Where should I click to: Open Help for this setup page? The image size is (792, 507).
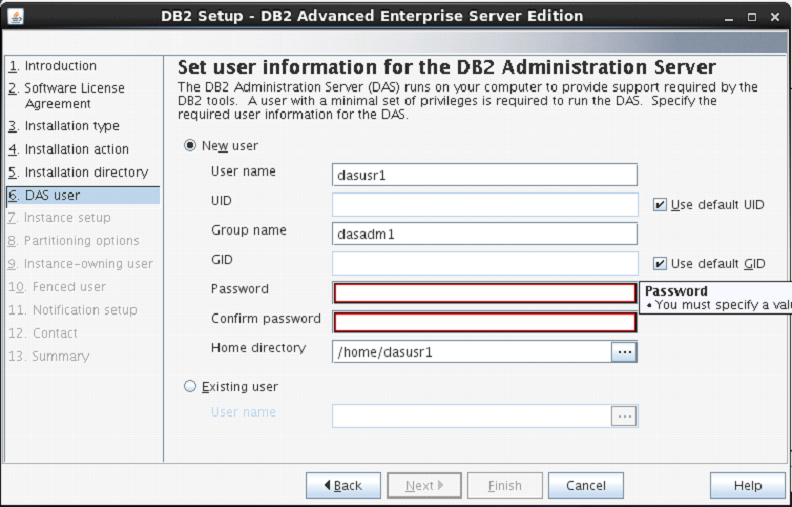point(747,486)
